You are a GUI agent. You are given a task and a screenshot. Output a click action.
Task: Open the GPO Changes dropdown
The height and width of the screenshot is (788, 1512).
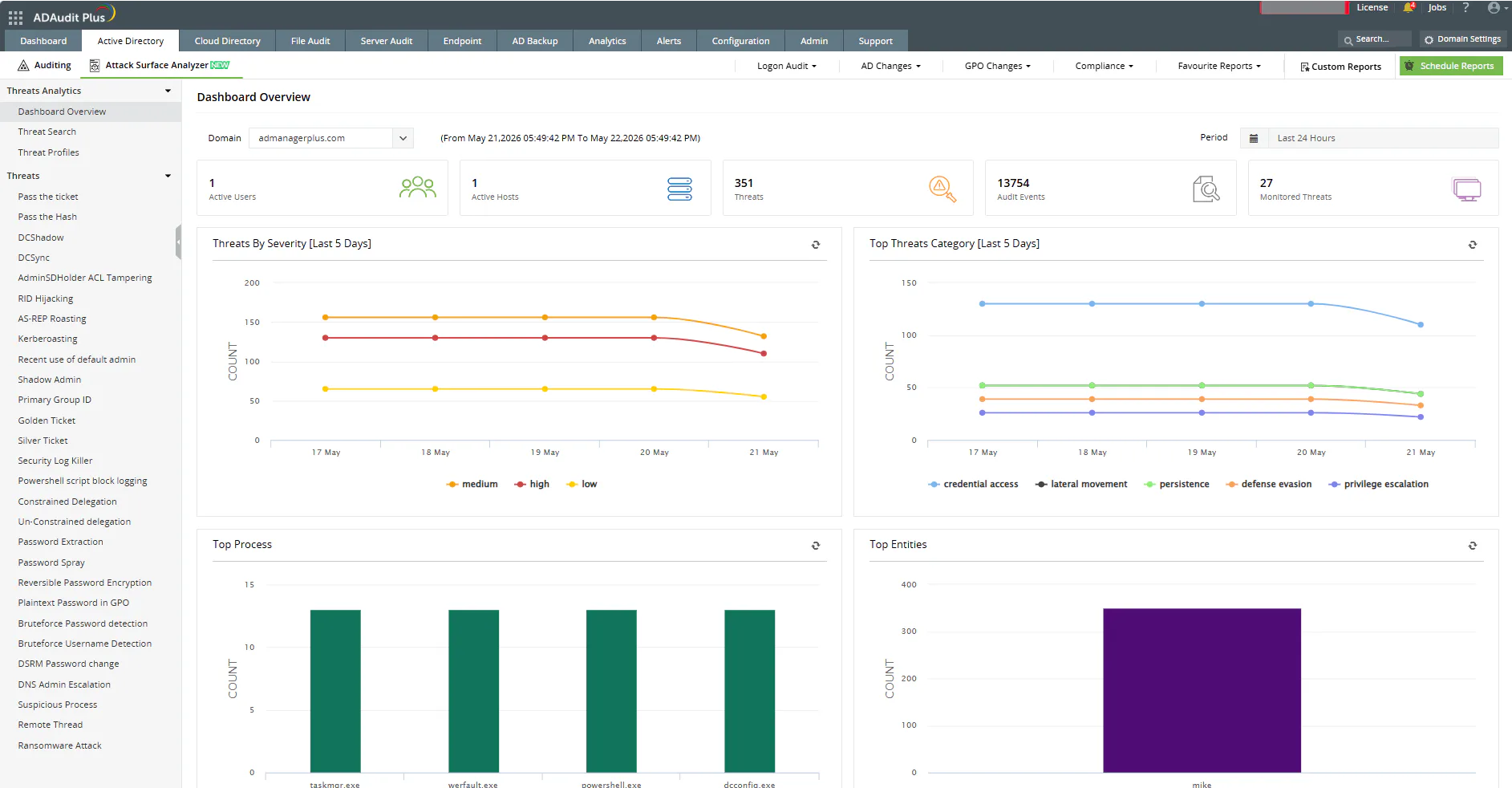pyautogui.click(x=997, y=66)
